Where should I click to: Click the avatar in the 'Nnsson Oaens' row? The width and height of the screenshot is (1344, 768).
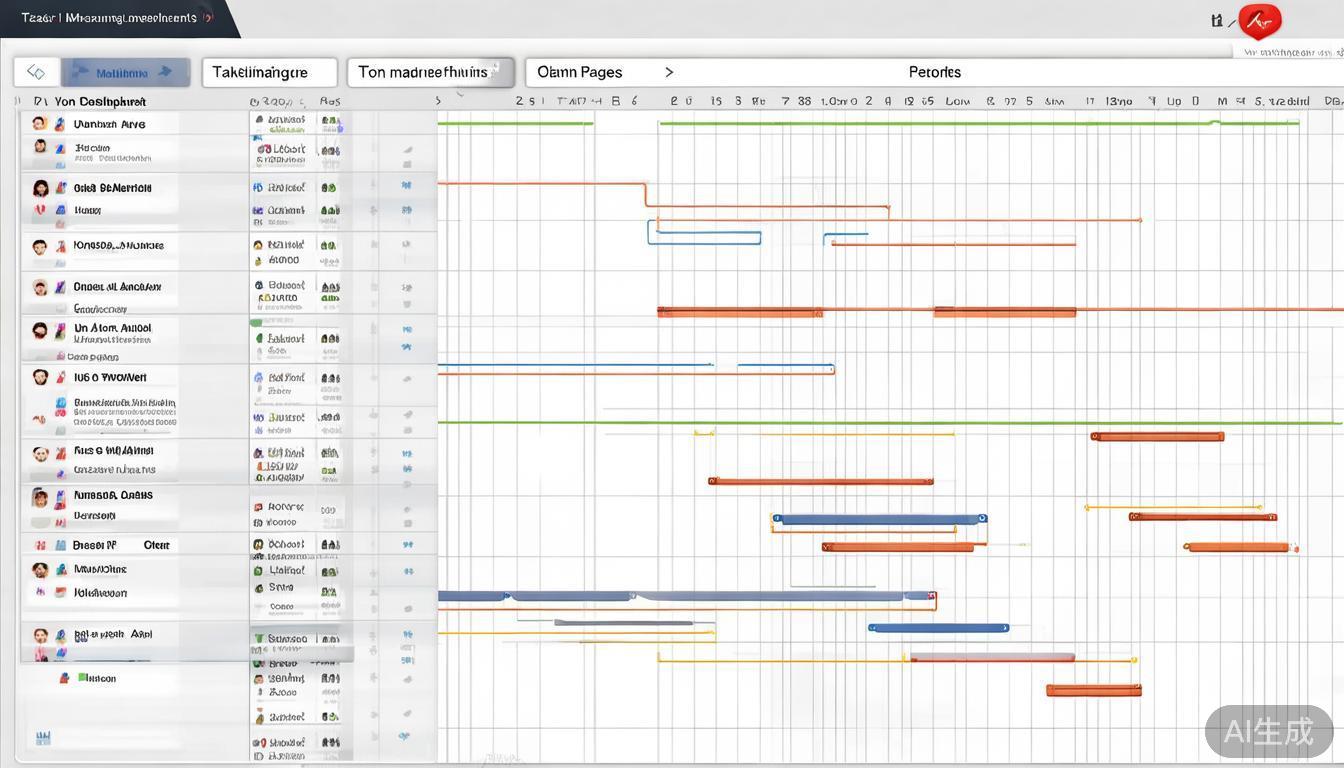(39, 497)
